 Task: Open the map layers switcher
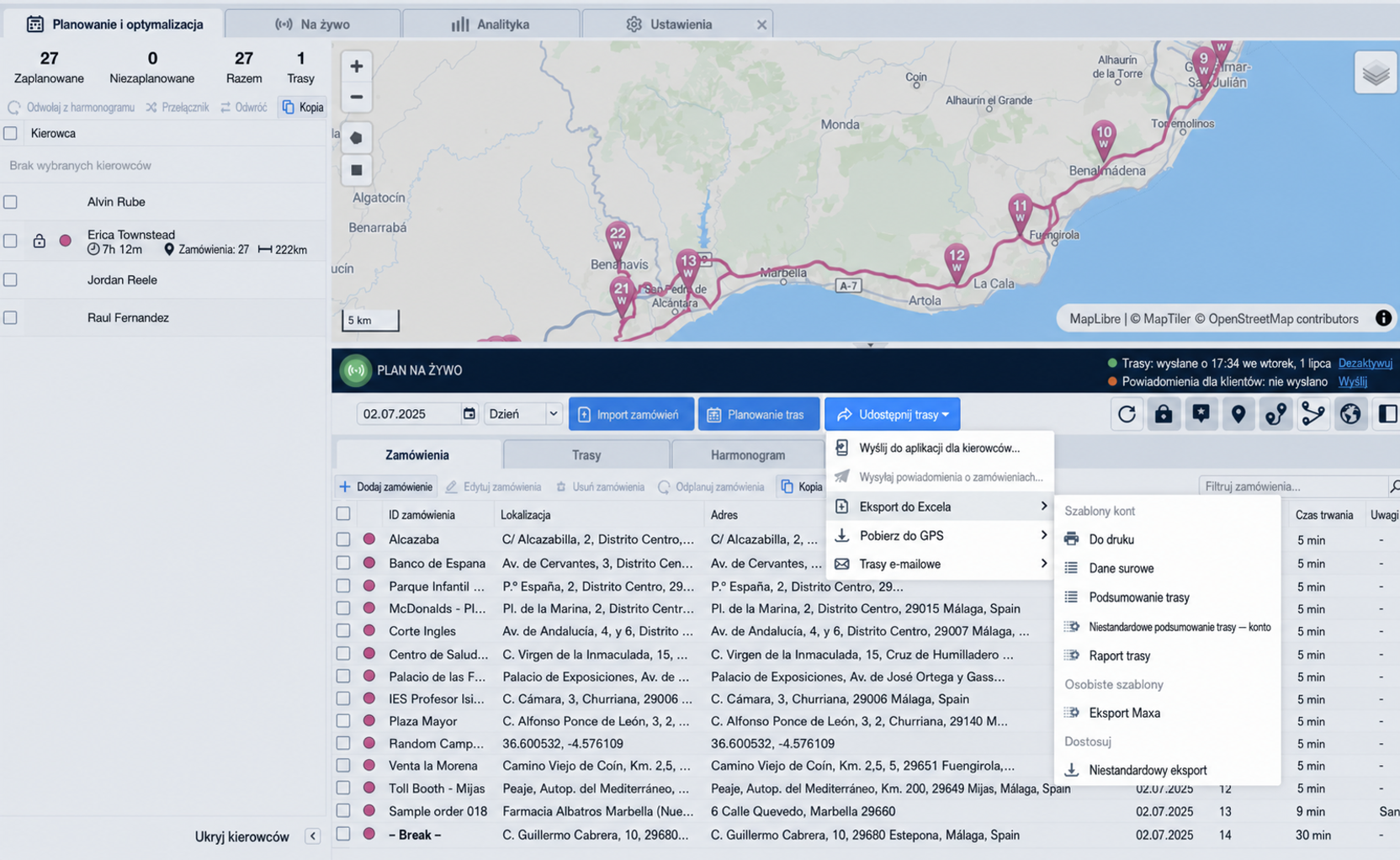(x=1376, y=73)
